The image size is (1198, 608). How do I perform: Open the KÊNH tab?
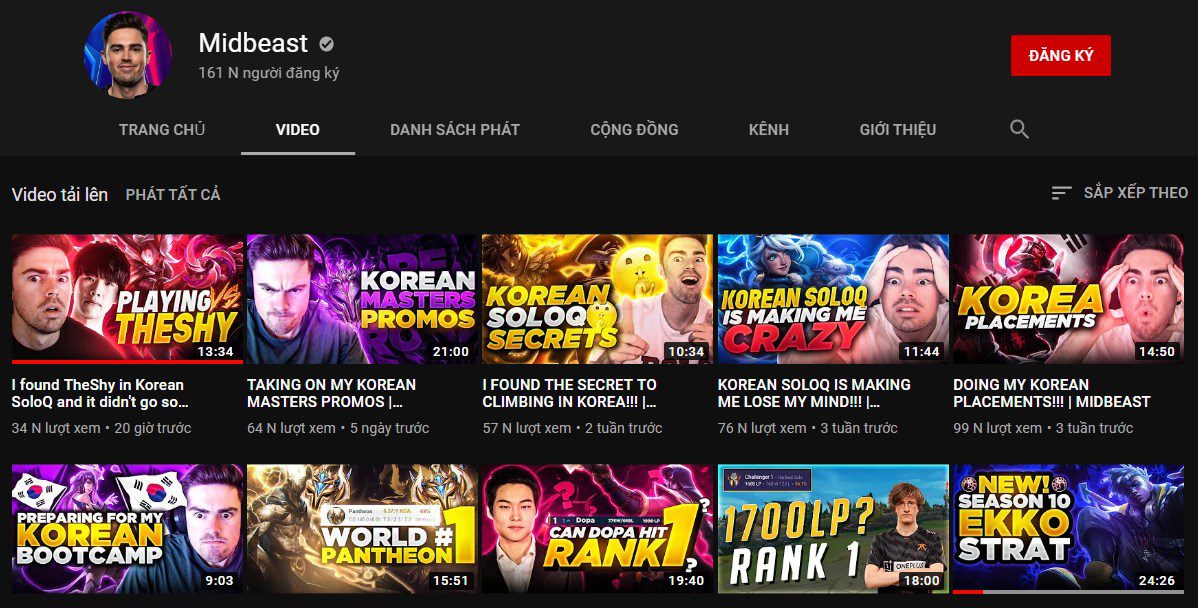coord(769,130)
